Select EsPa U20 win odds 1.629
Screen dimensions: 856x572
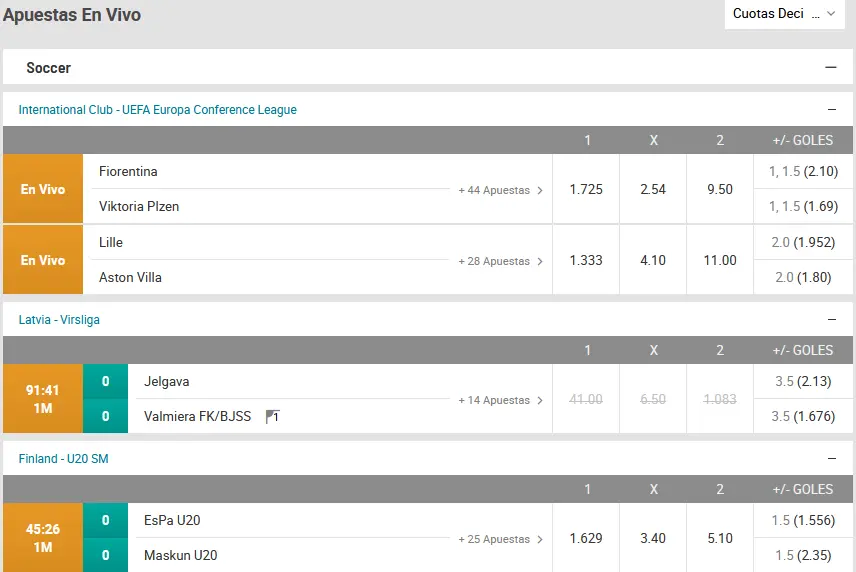[x=586, y=538]
